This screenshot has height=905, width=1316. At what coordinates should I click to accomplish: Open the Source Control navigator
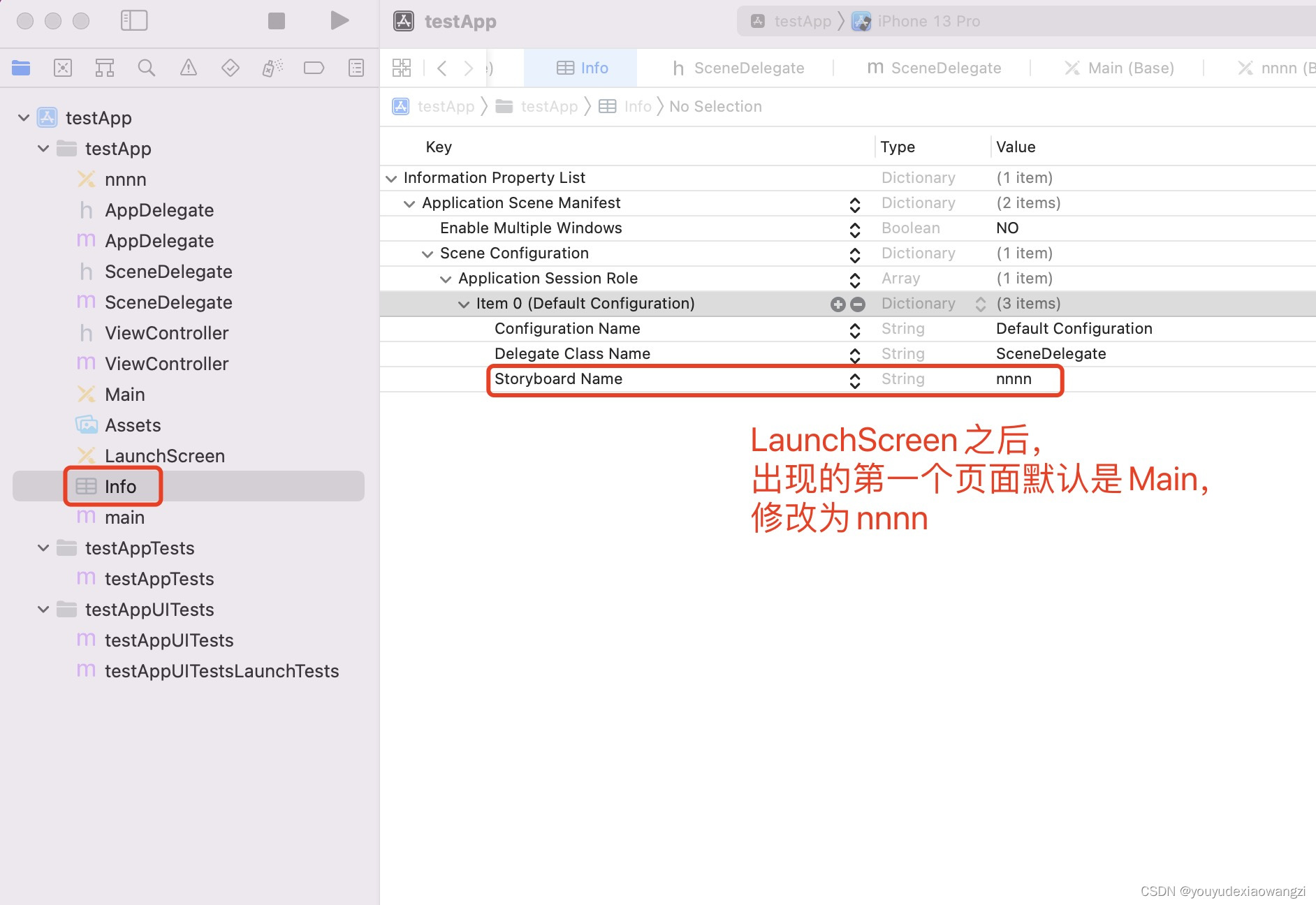[63, 68]
